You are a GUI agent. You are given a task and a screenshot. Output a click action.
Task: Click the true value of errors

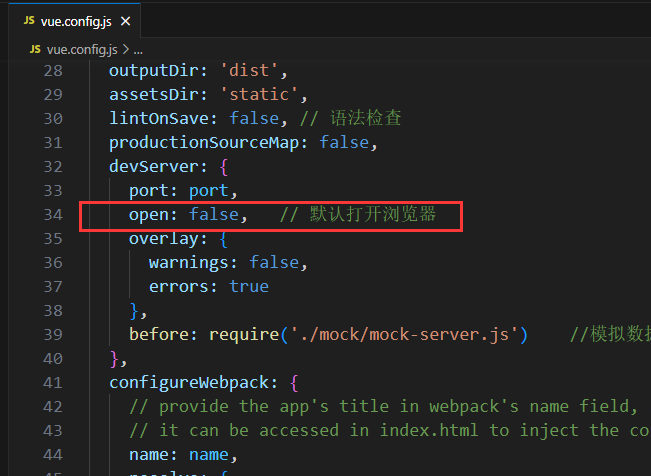pos(249,287)
